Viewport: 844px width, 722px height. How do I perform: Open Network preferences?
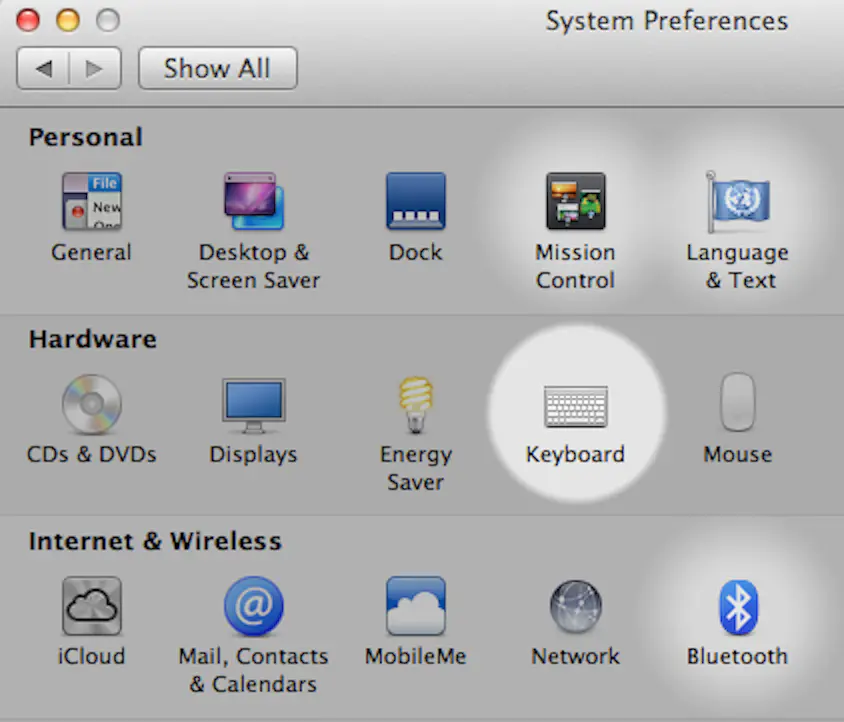(x=575, y=605)
